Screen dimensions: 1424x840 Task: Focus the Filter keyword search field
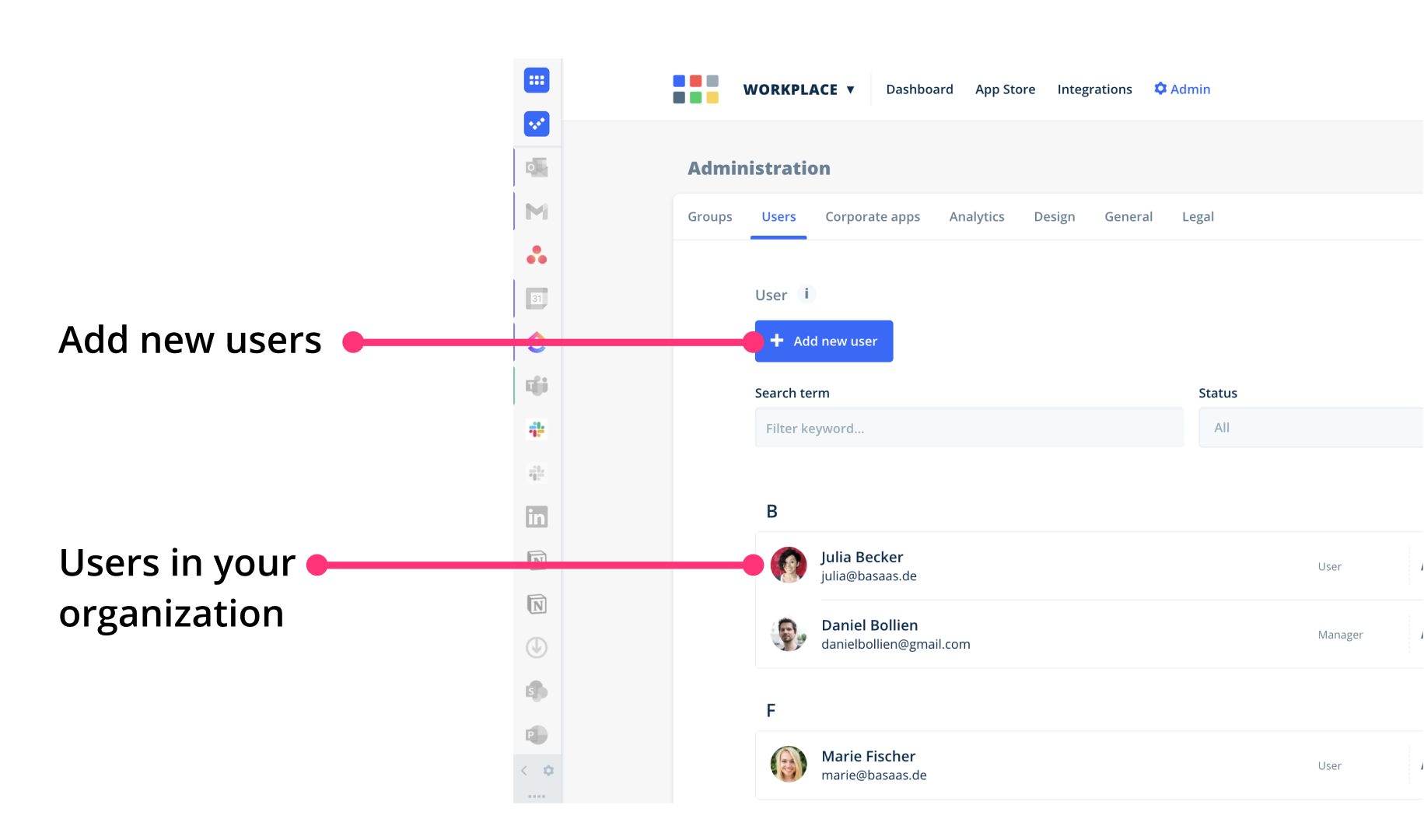pos(969,428)
